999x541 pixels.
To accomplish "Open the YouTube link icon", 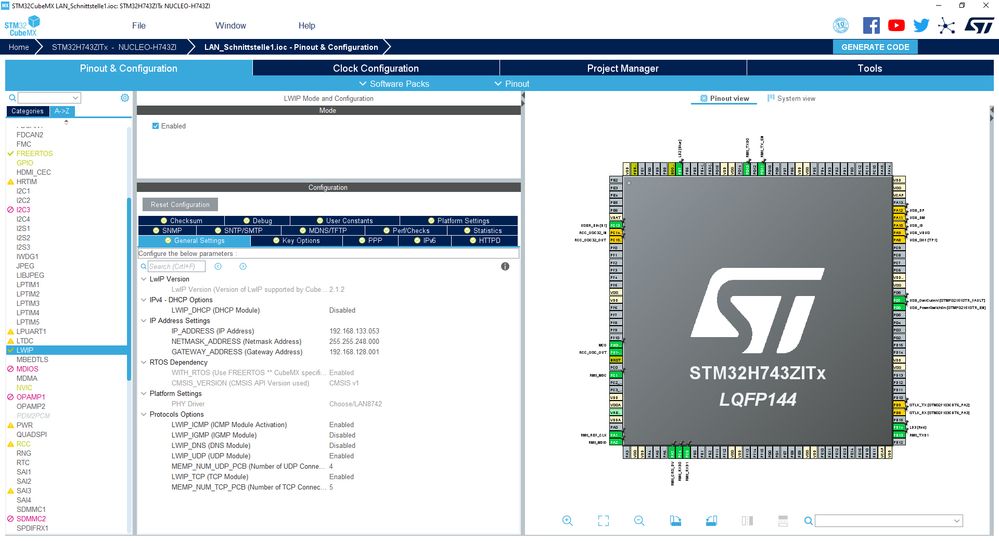I will pos(896,25).
